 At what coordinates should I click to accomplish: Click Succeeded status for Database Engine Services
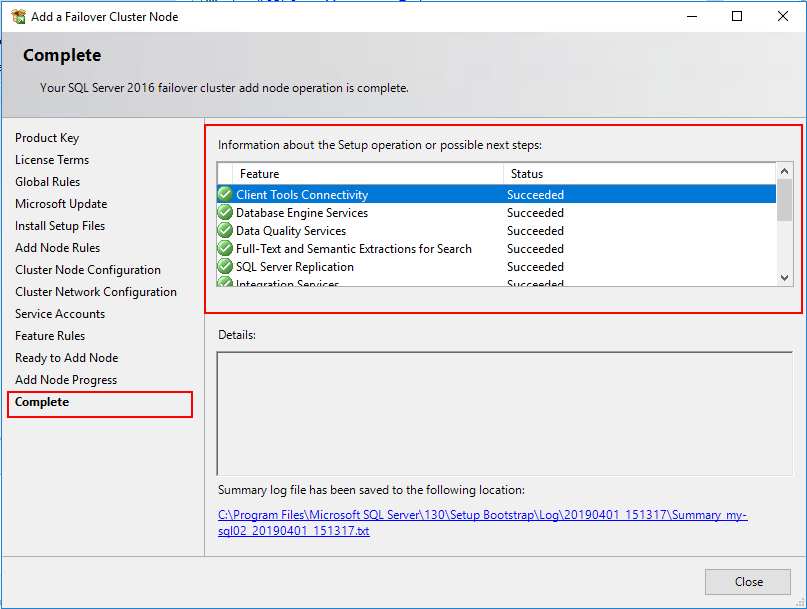click(x=535, y=213)
